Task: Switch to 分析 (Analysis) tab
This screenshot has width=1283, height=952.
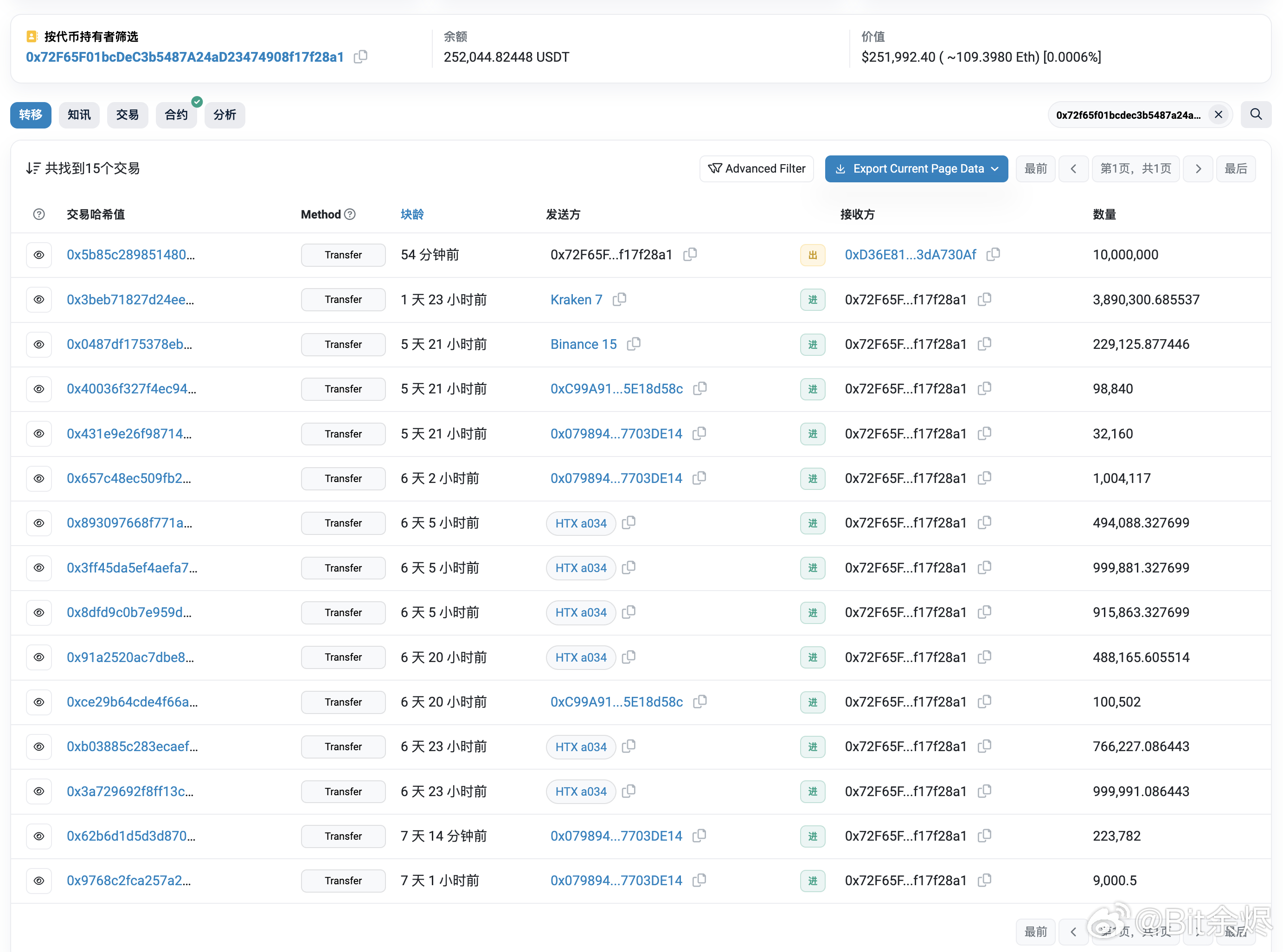Action: [x=223, y=114]
